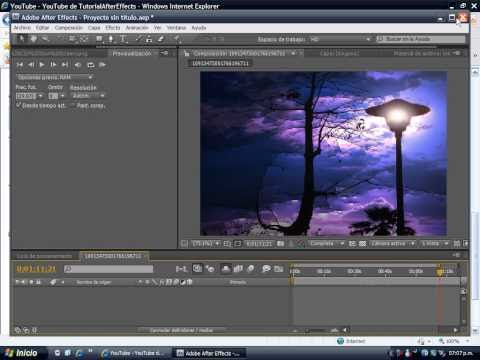Click Nombre de origen column header
The image size is (480, 360).
pyautogui.click(x=93, y=282)
